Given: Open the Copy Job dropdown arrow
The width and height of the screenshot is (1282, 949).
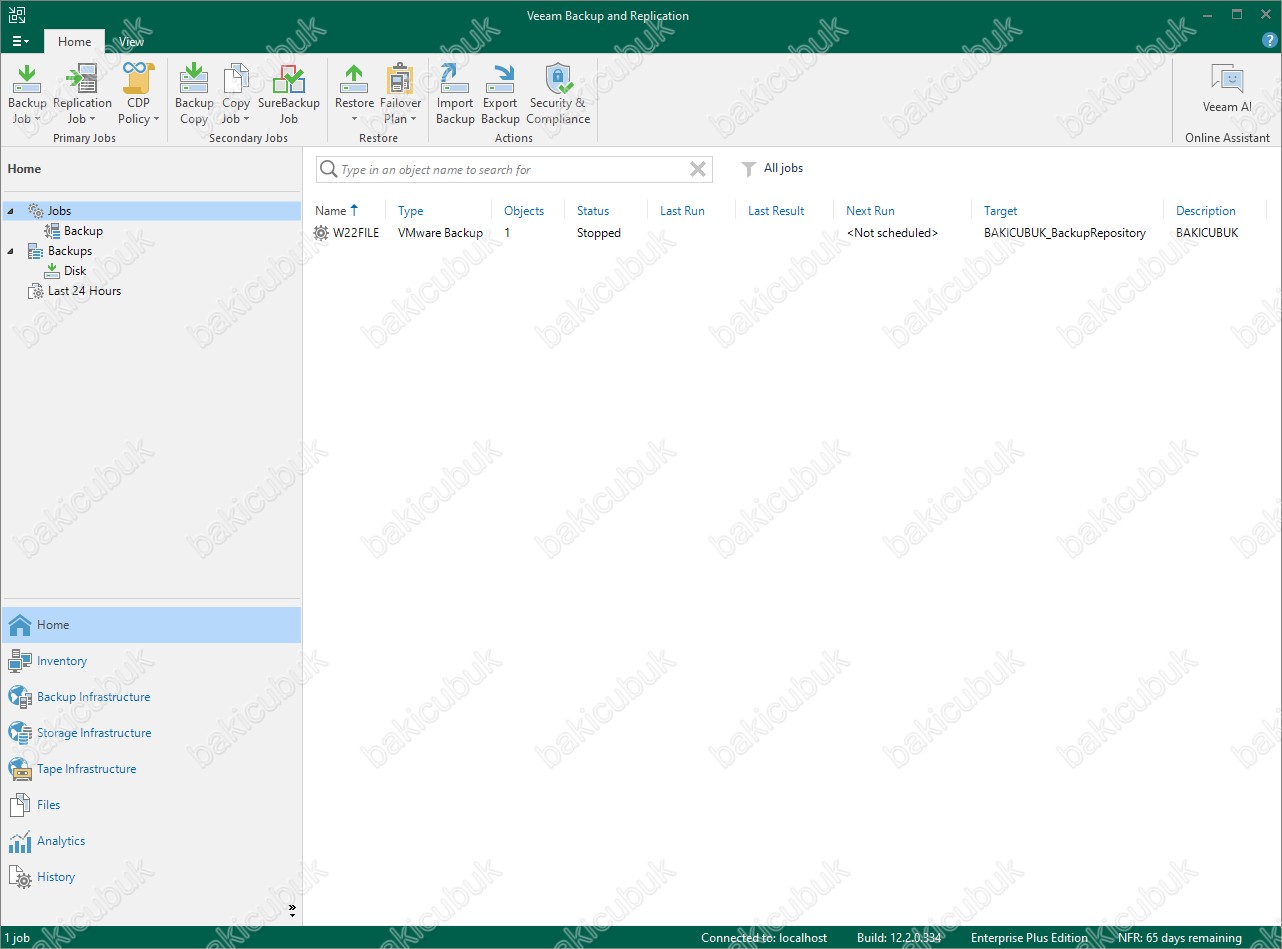Looking at the screenshot, I should point(246,119).
